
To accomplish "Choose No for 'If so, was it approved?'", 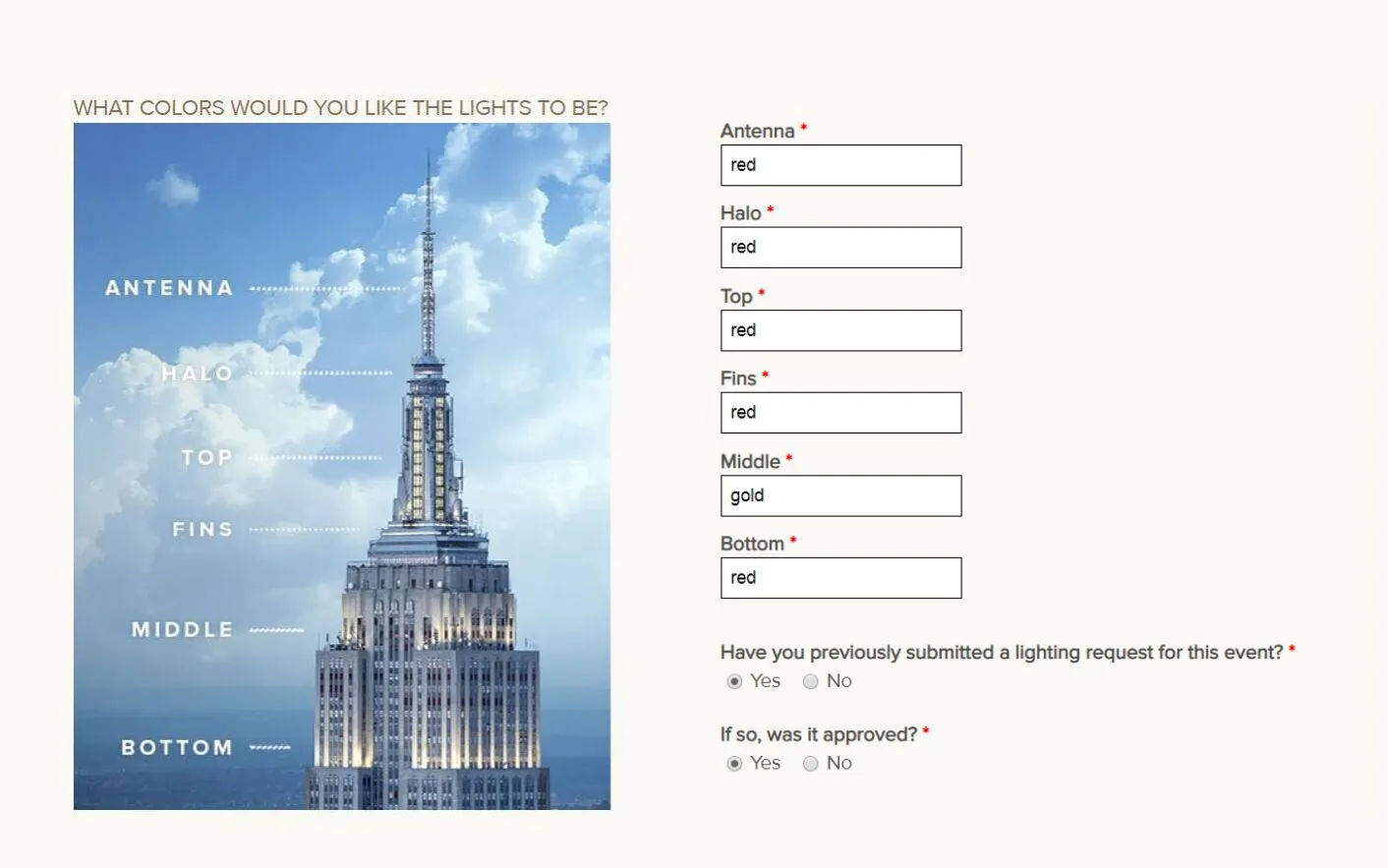I will [811, 764].
